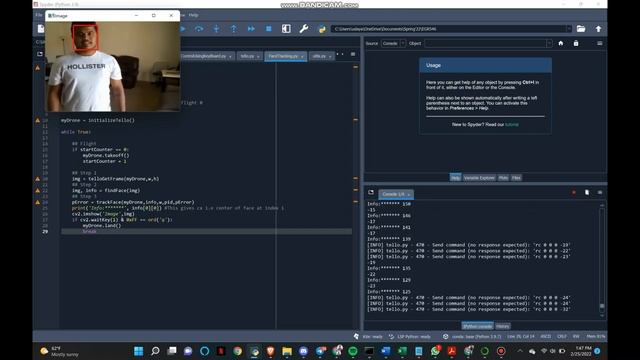Image resolution: width=640 pixels, height=360 pixels.
Task: Click line 29 break statement in editor
Action: pos(89,231)
